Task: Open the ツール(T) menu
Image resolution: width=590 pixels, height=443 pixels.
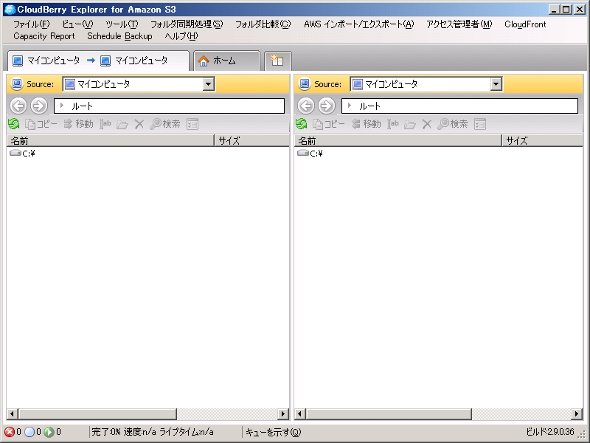Action: (122, 24)
